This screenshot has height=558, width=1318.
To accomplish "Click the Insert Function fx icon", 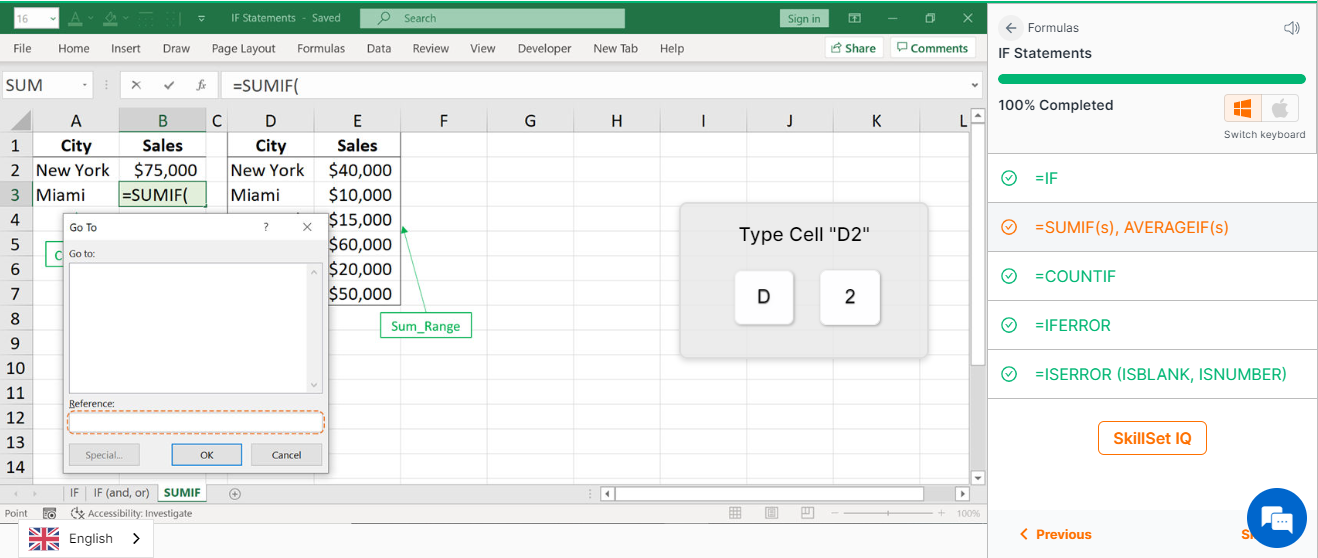I will [x=201, y=85].
